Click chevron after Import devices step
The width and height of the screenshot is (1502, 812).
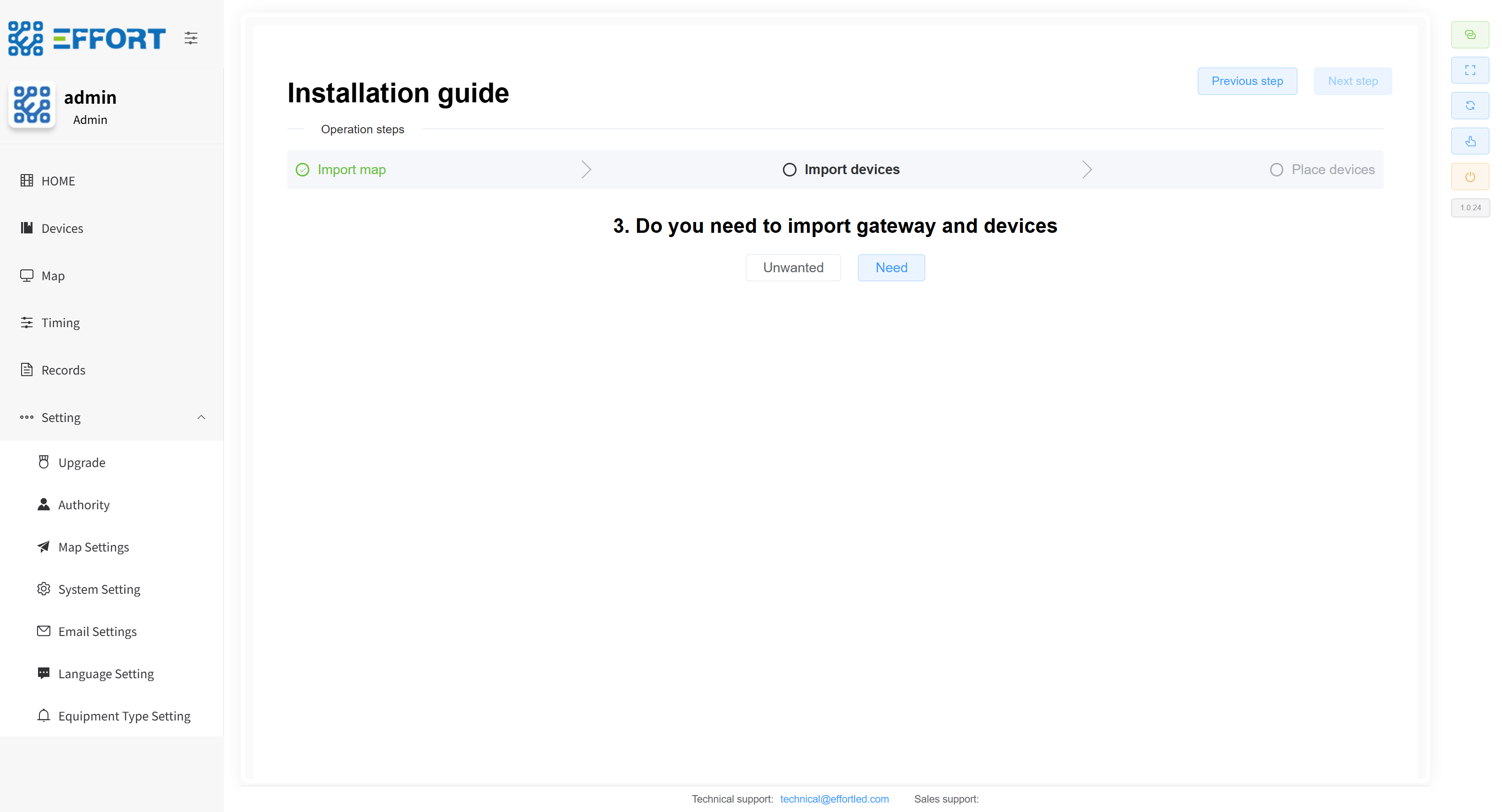pyautogui.click(x=1086, y=169)
